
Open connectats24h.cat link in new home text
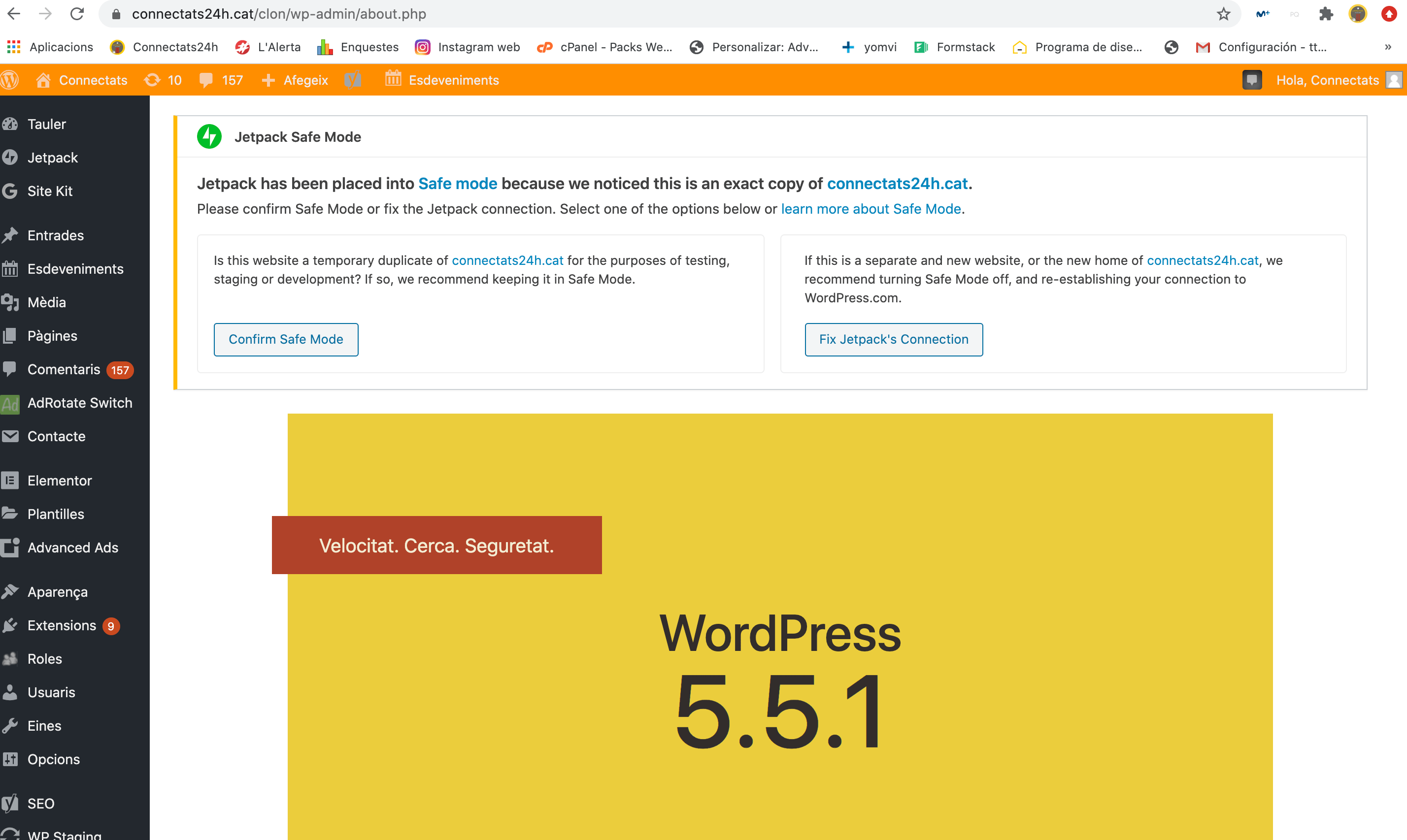tap(1203, 260)
